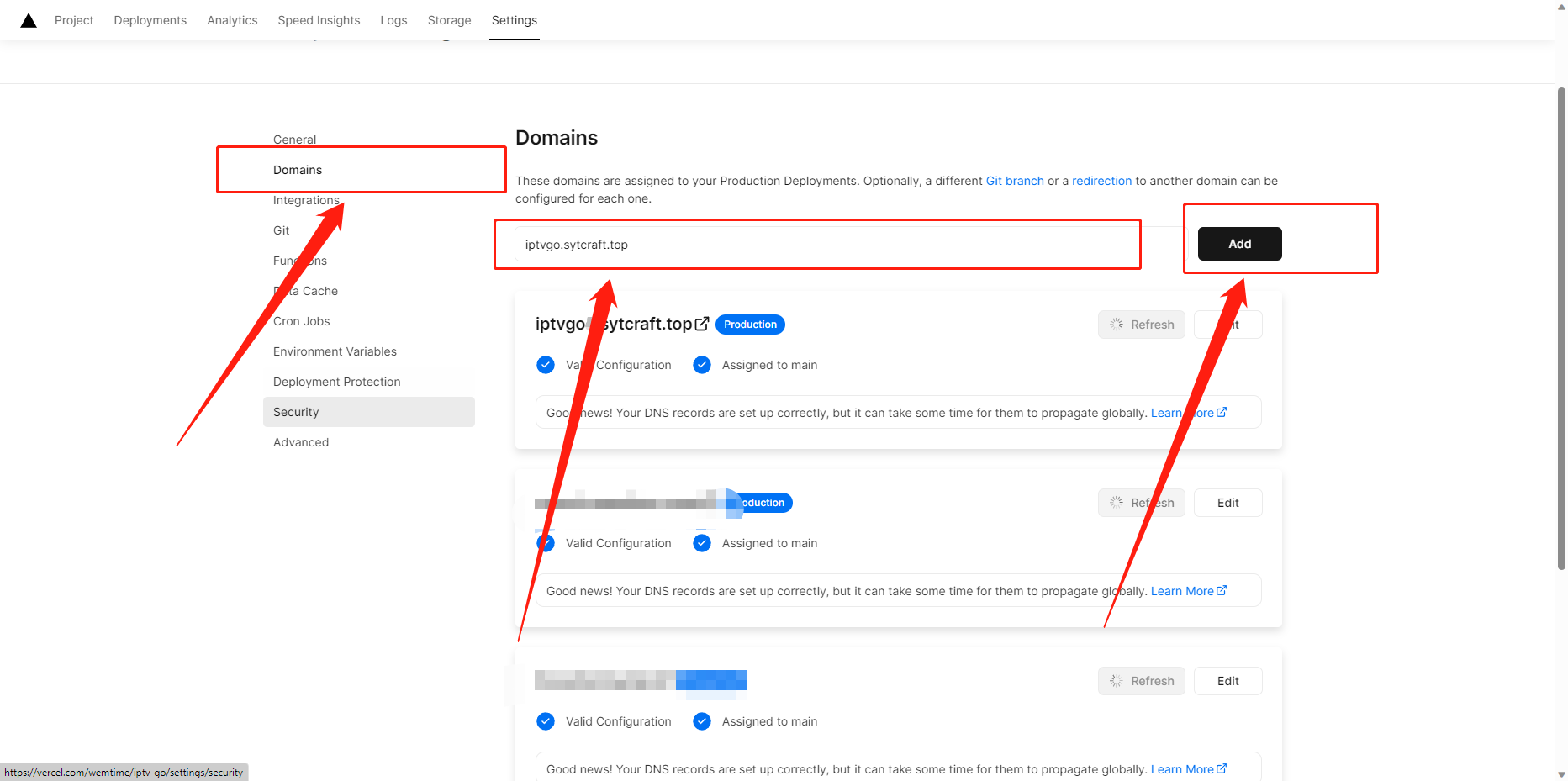Edit the third domain
The height and width of the screenshot is (781, 1568).
pos(1227,681)
